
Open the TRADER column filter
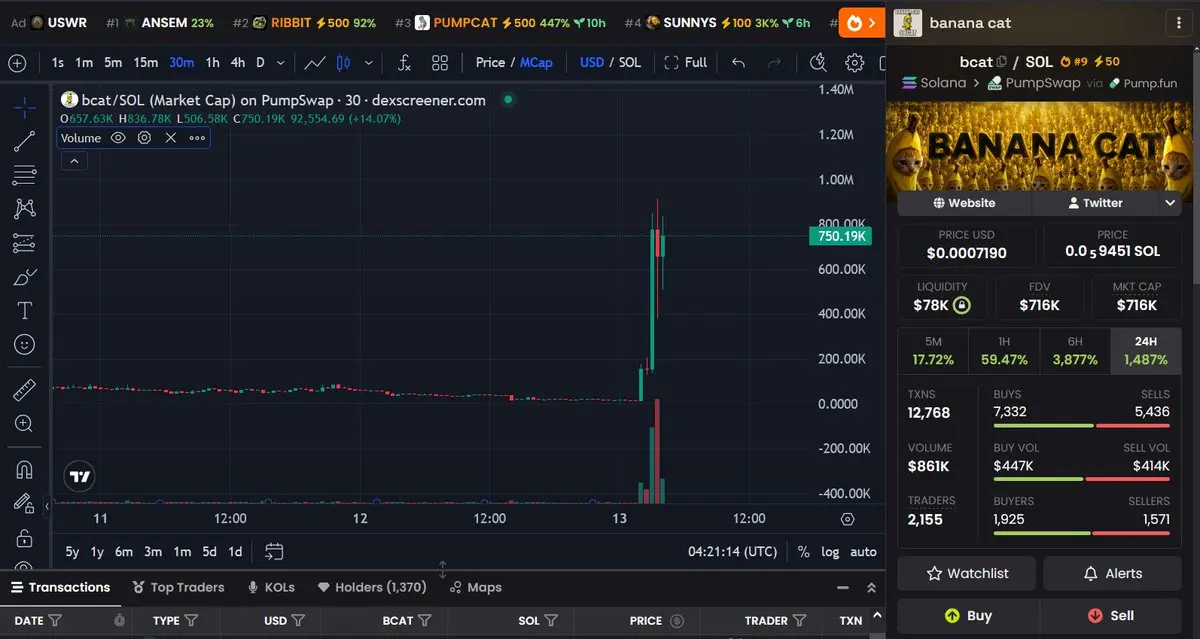(800, 621)
